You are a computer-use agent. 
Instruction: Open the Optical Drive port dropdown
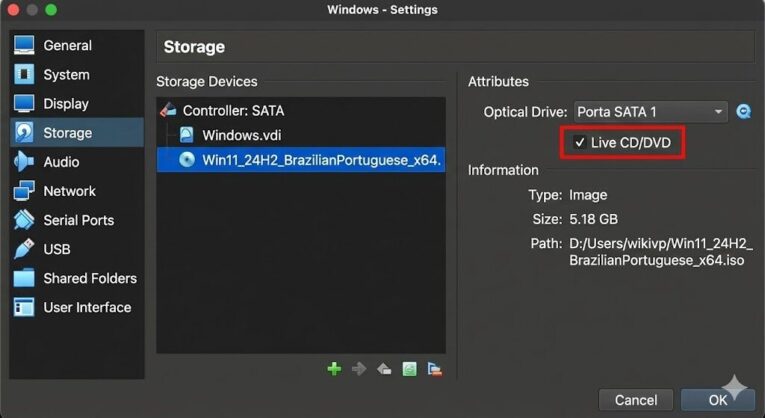[x=650, y=112]
